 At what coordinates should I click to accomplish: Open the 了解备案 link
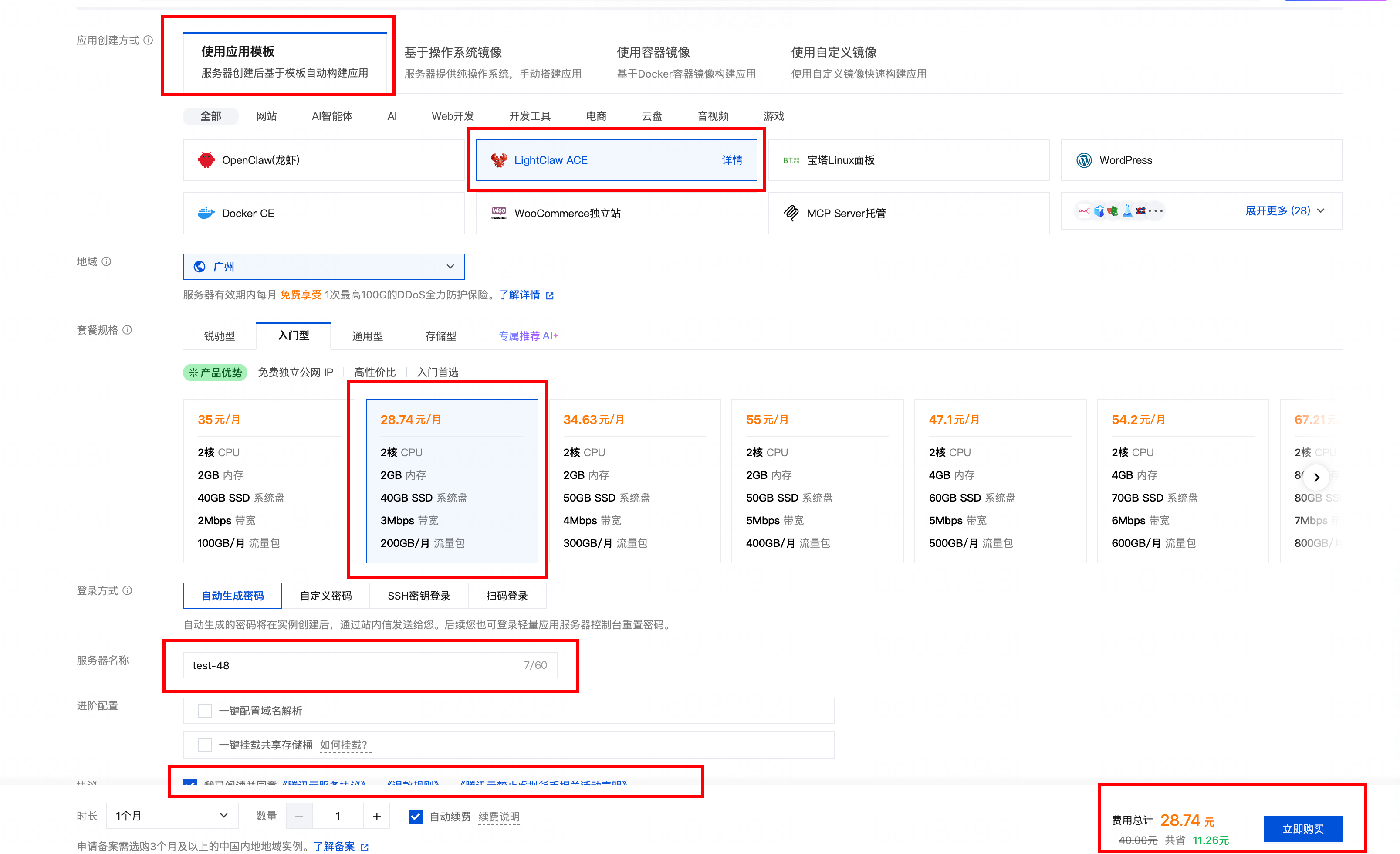334,846
